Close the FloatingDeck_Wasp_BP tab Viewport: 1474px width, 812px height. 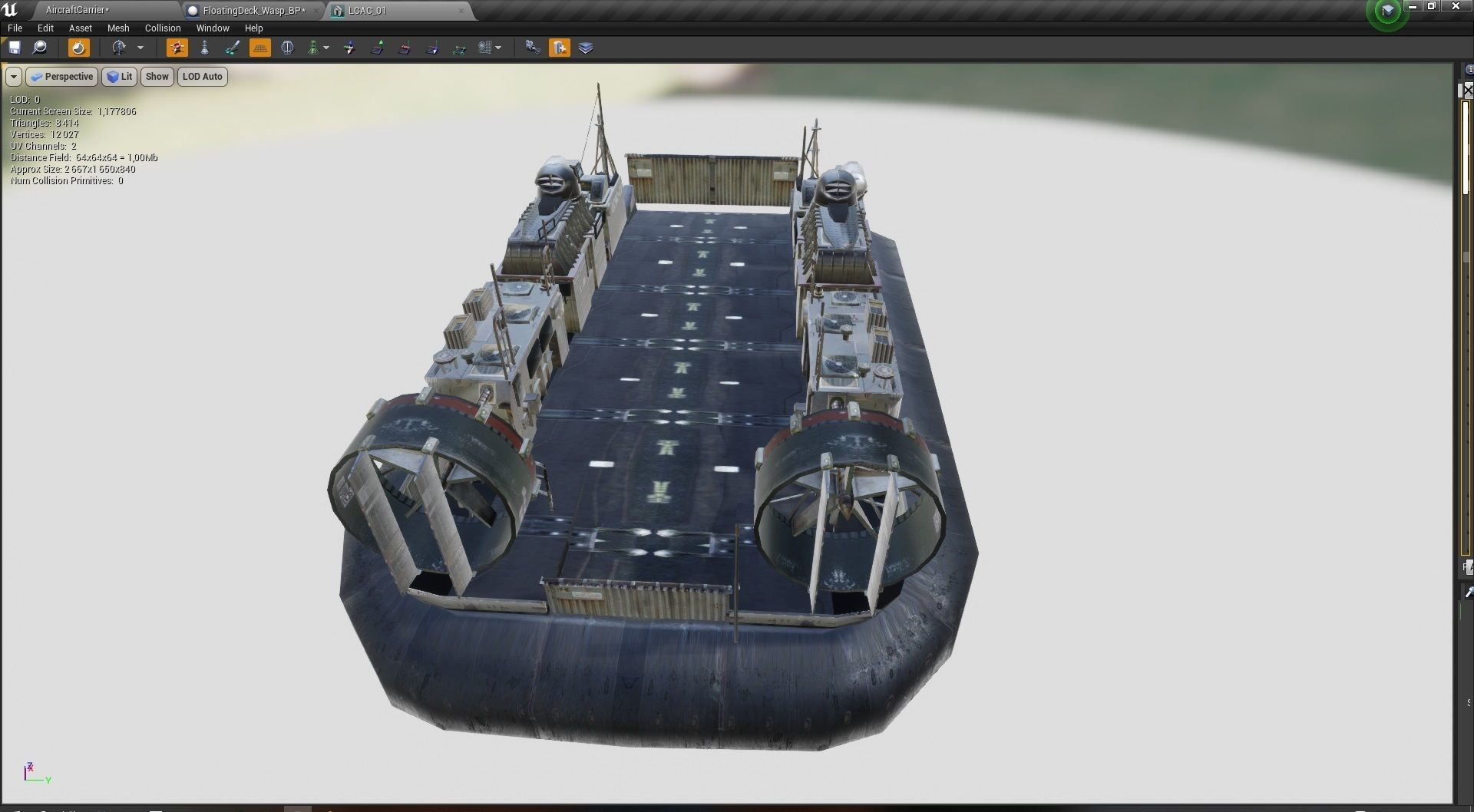click(316, 11)
